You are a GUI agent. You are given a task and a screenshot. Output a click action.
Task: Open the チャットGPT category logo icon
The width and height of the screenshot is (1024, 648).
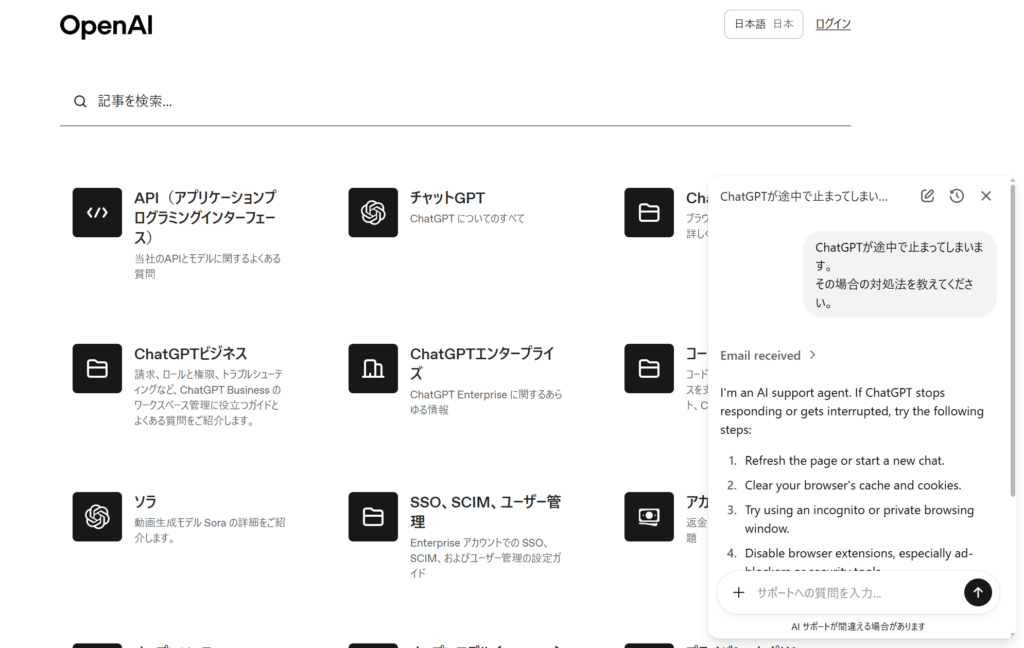pos(373,212)
